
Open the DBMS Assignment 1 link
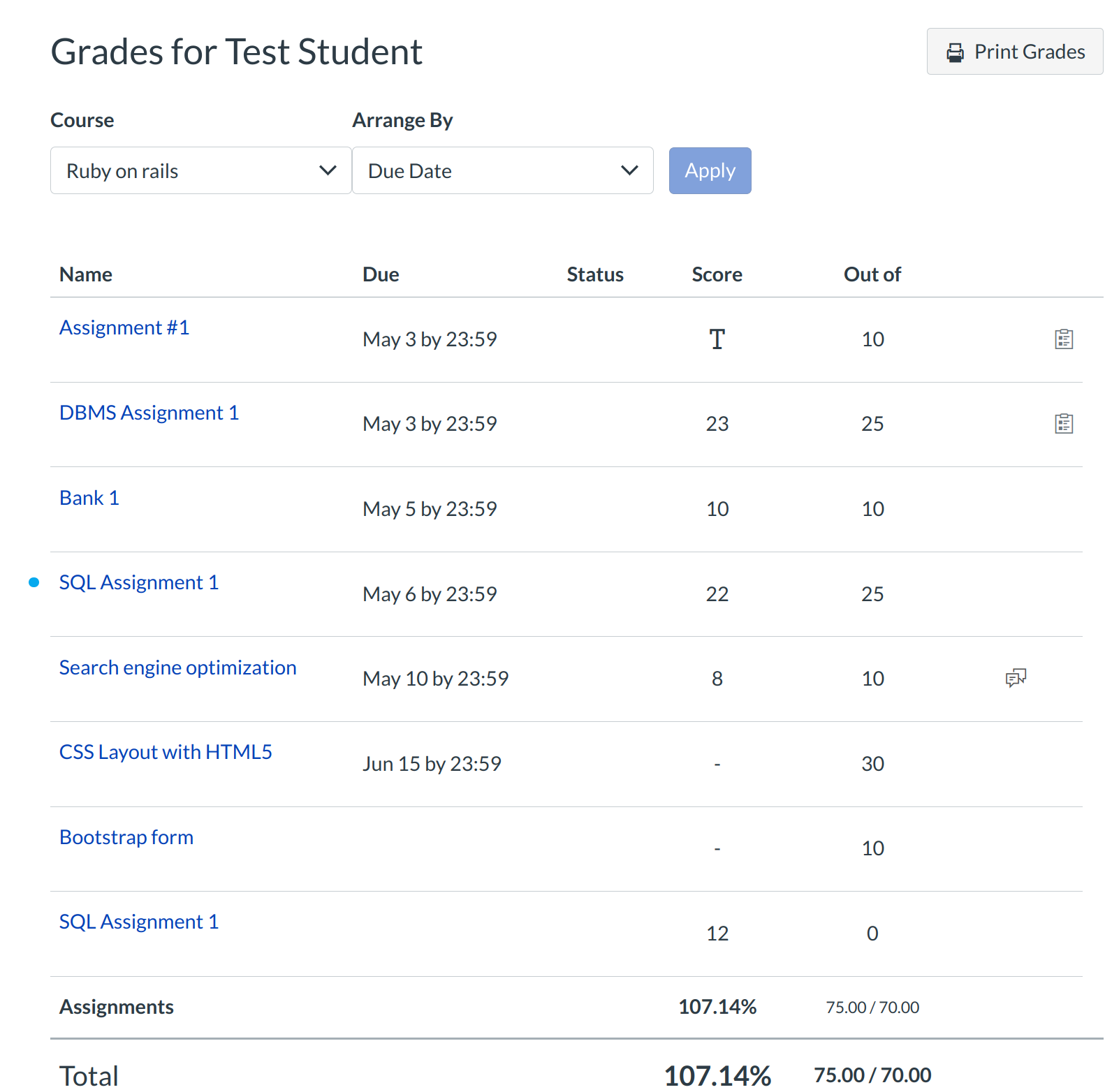tap(149, 413)
